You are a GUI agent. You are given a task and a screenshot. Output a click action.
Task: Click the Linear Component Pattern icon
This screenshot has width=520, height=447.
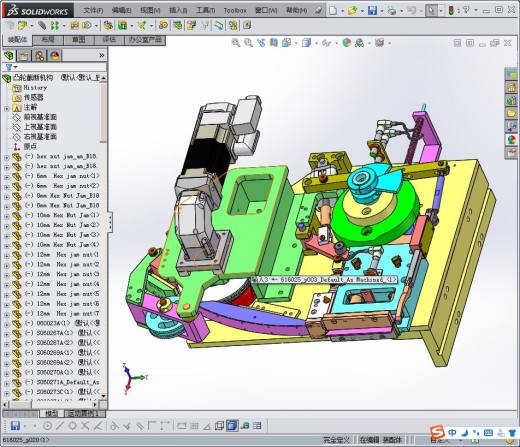pos(55,25)
